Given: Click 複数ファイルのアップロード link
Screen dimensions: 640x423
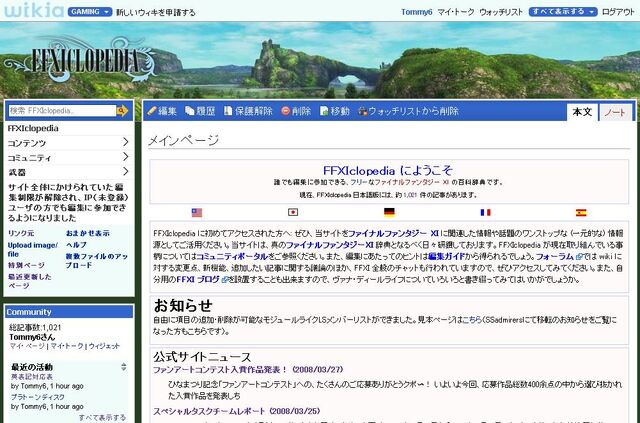Looking at the screenshot, I should pyautogui.click(x=97, y=260).
